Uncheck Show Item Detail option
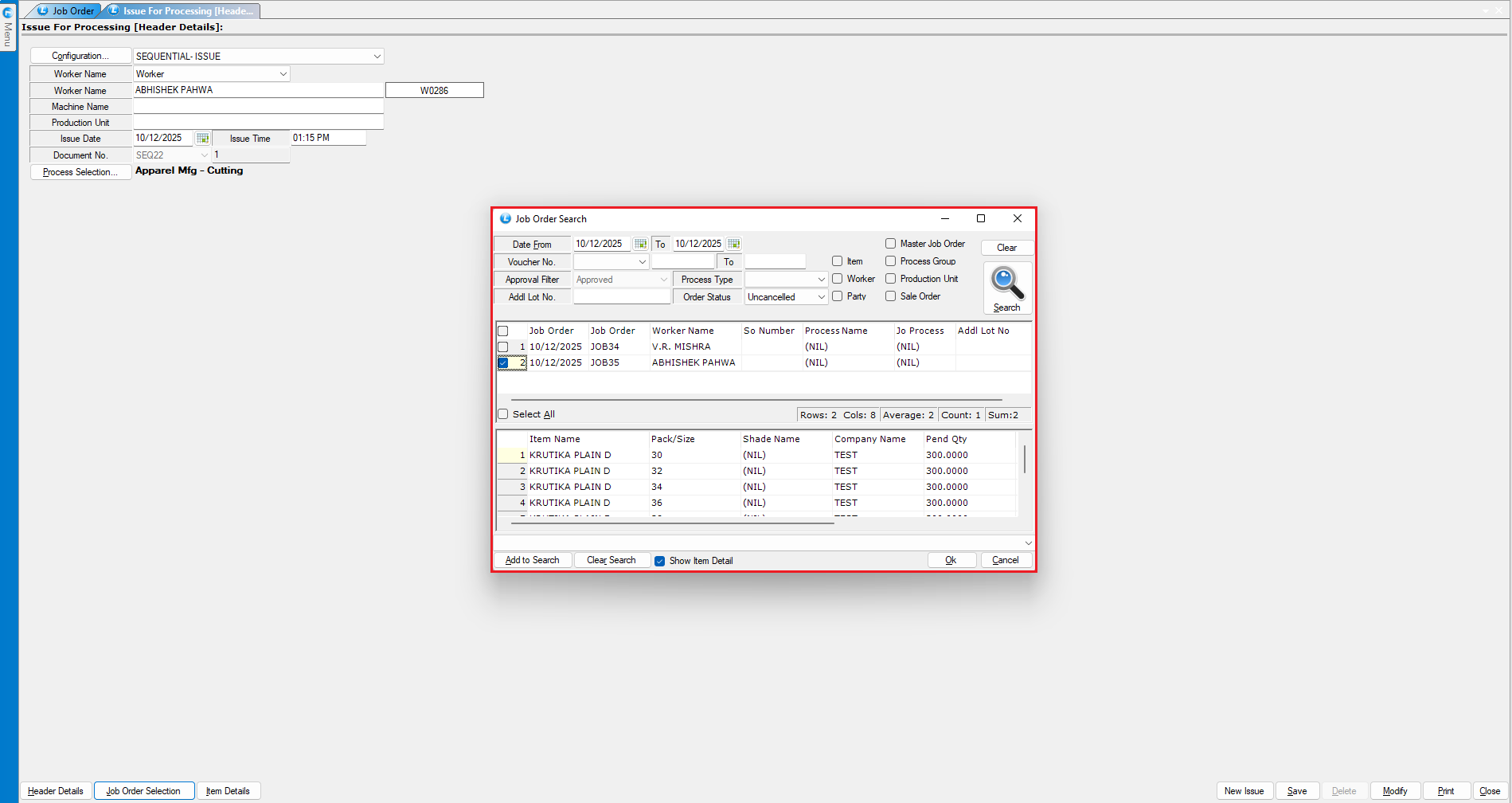The image size is (1512, 803). pyautogui.click(x=659, y=561)
